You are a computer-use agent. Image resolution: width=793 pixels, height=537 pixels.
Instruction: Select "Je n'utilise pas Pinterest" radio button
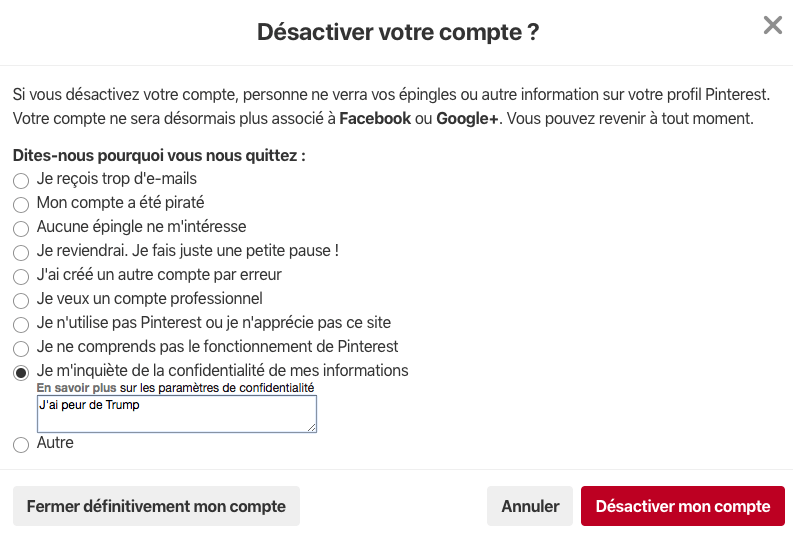tap(21, 325)
